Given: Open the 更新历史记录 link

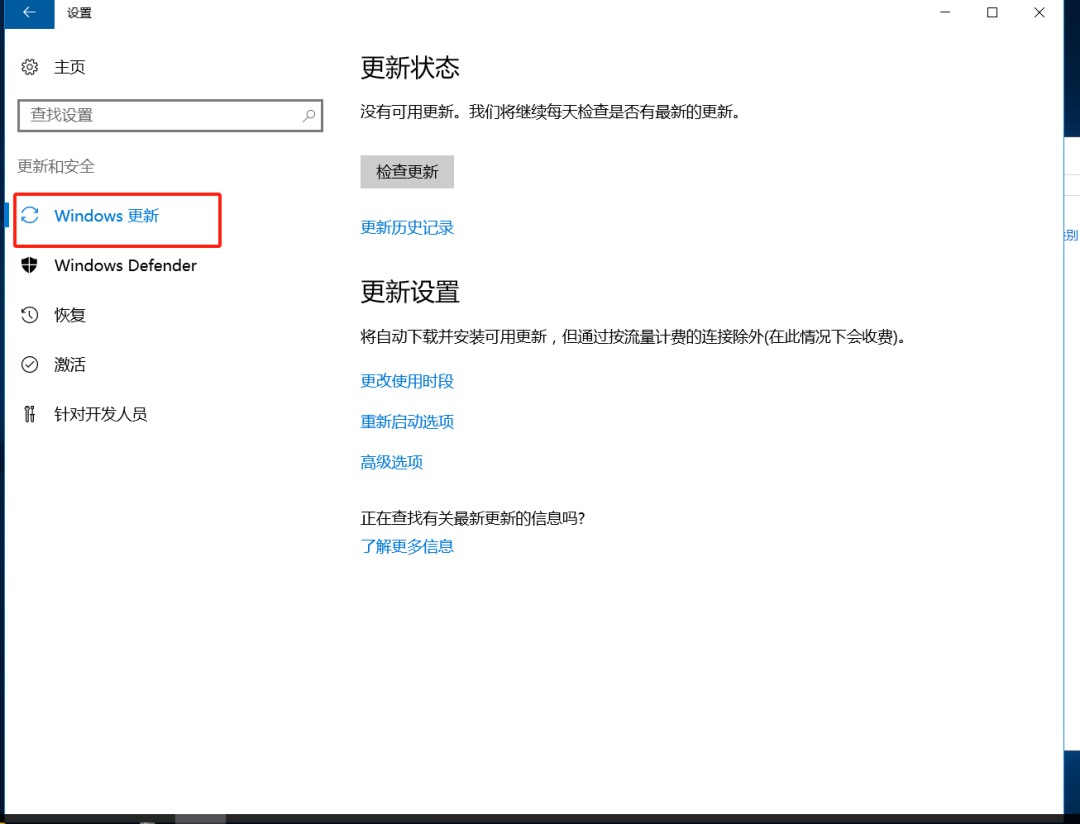Looking at the screenshot, I should [x=407, y=228].
